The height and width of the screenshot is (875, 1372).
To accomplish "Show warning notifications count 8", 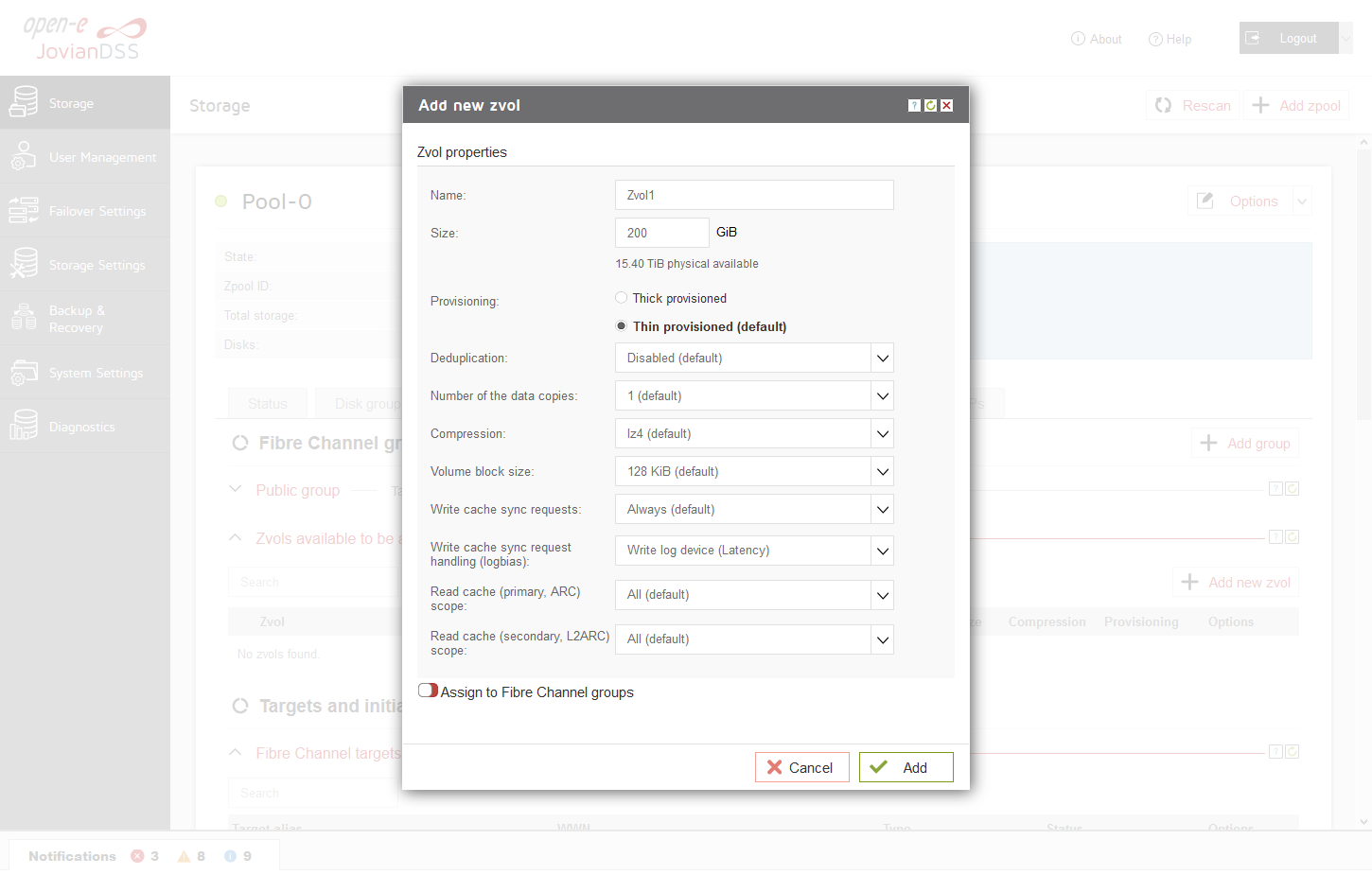I will pos(191,856).
